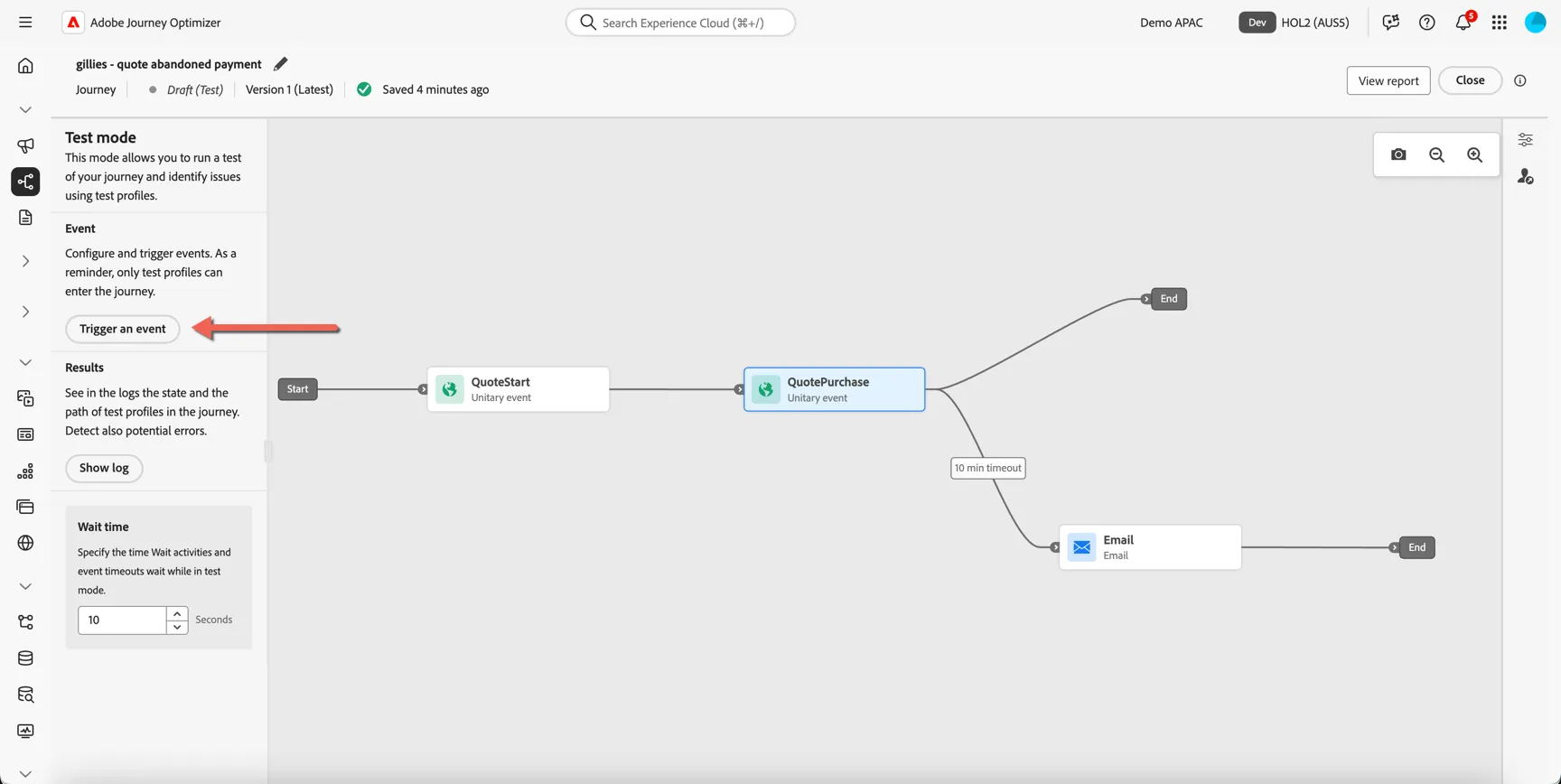Open the app switcher grid icon
Viewport: 1561px width, 784px height.
pyautogui.click(x=1499, y=23)
